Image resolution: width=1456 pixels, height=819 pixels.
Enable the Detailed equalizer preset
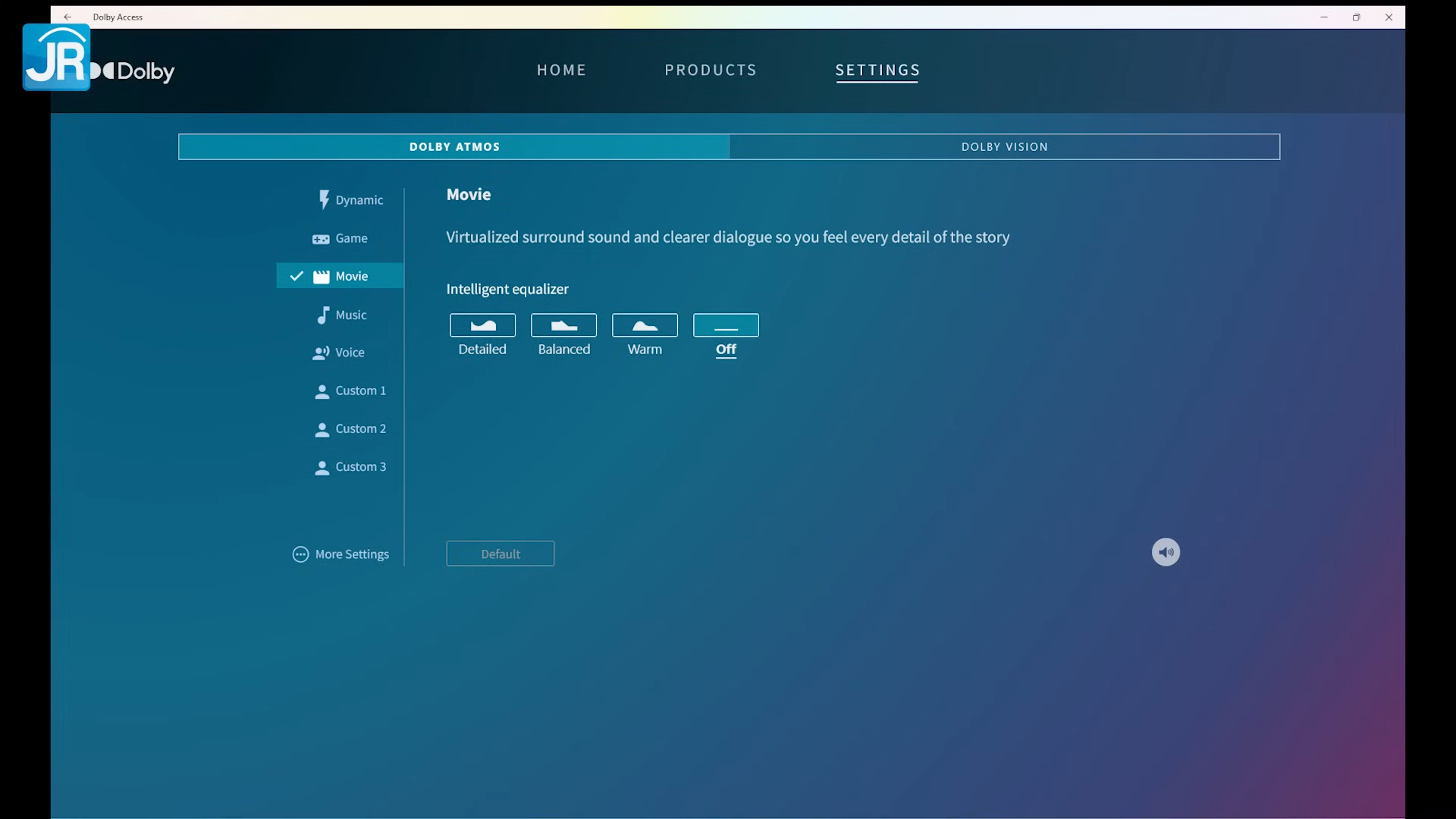[482, 325]
